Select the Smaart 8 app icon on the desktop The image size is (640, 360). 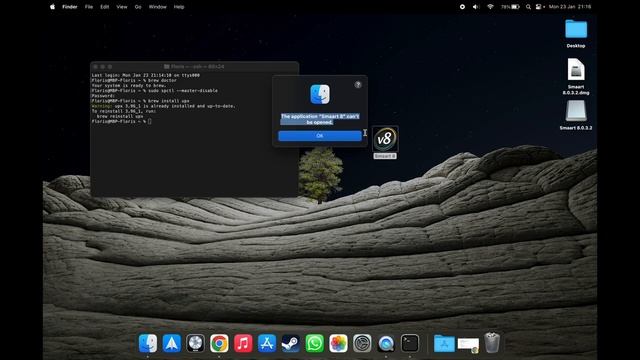pos(385,139)
